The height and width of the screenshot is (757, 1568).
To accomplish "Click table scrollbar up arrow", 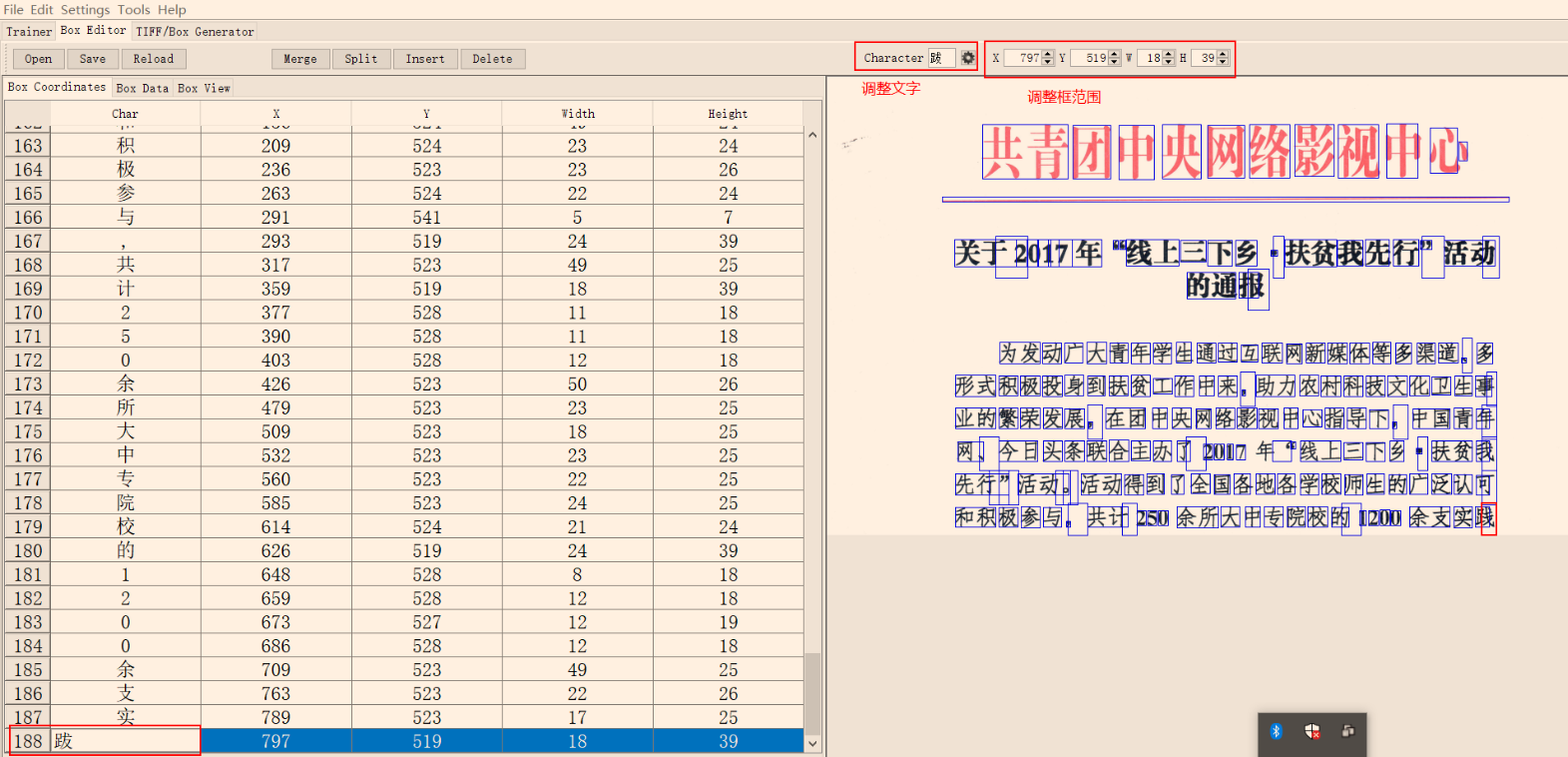I will [812, 135].
